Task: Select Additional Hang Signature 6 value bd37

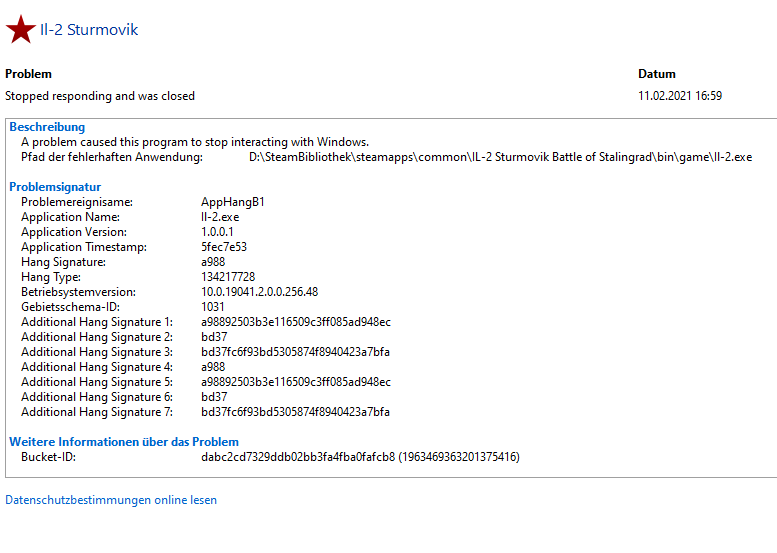Action: 214,397
